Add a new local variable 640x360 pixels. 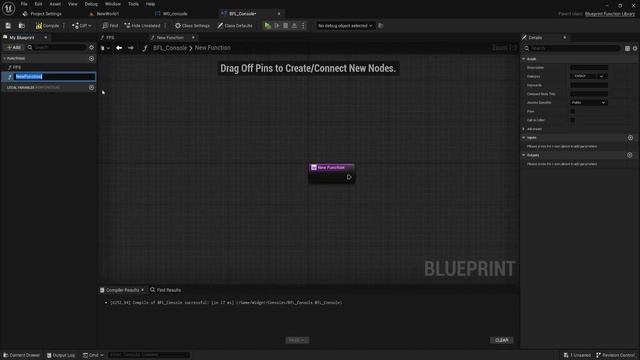(x=91, y=87)
